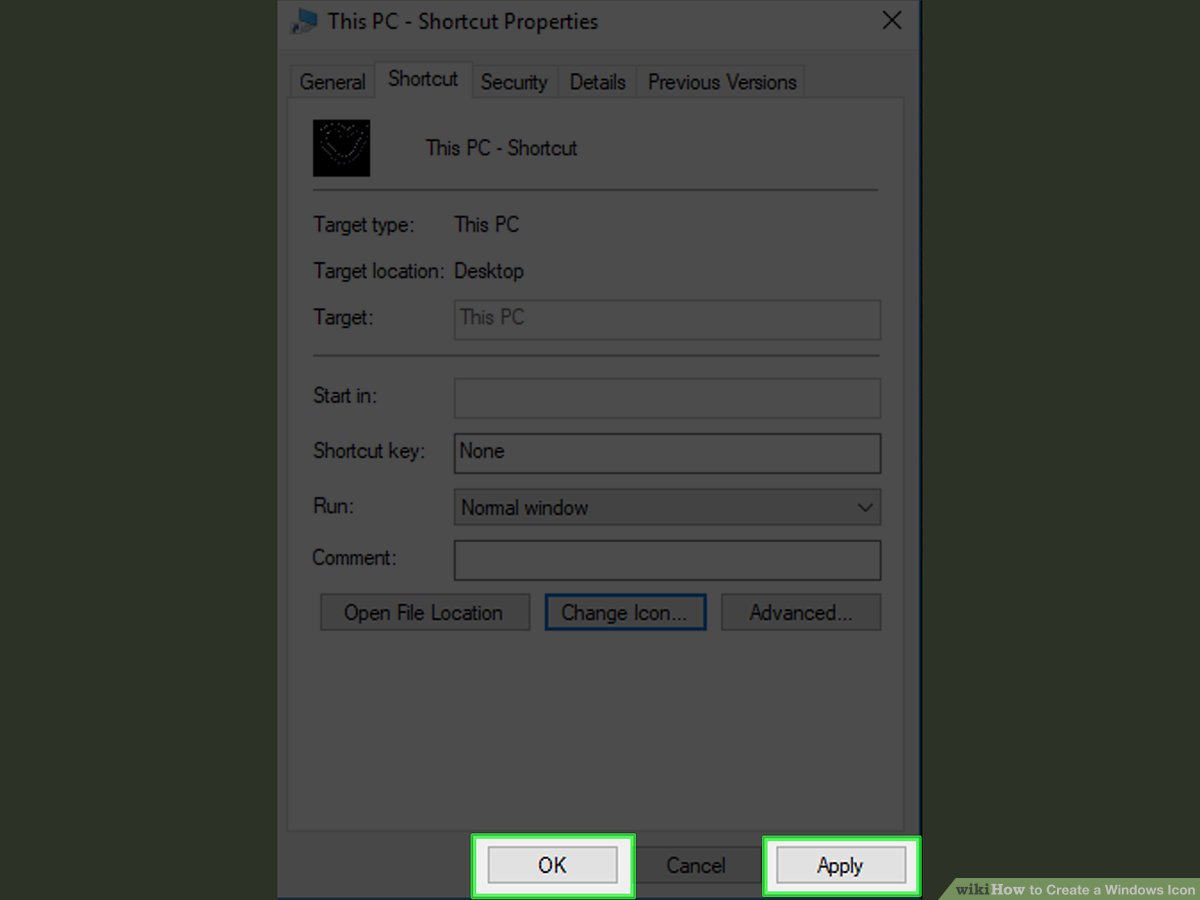Switch to the Details tab
The height and width of the screenshot is (900, 1200).
[597, 81]
